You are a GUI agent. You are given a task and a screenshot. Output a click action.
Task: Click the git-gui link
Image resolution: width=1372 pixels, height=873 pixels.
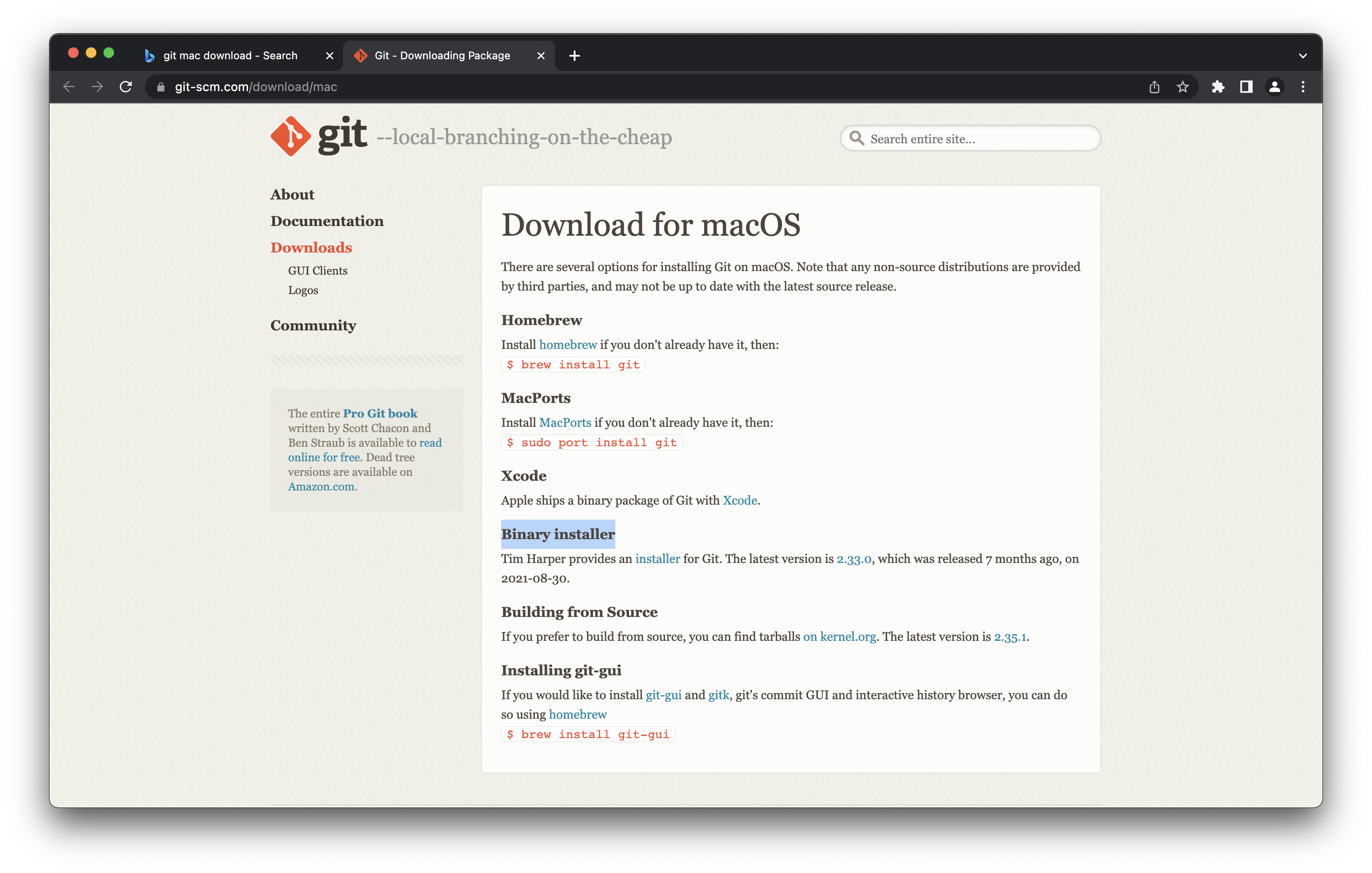663,695
